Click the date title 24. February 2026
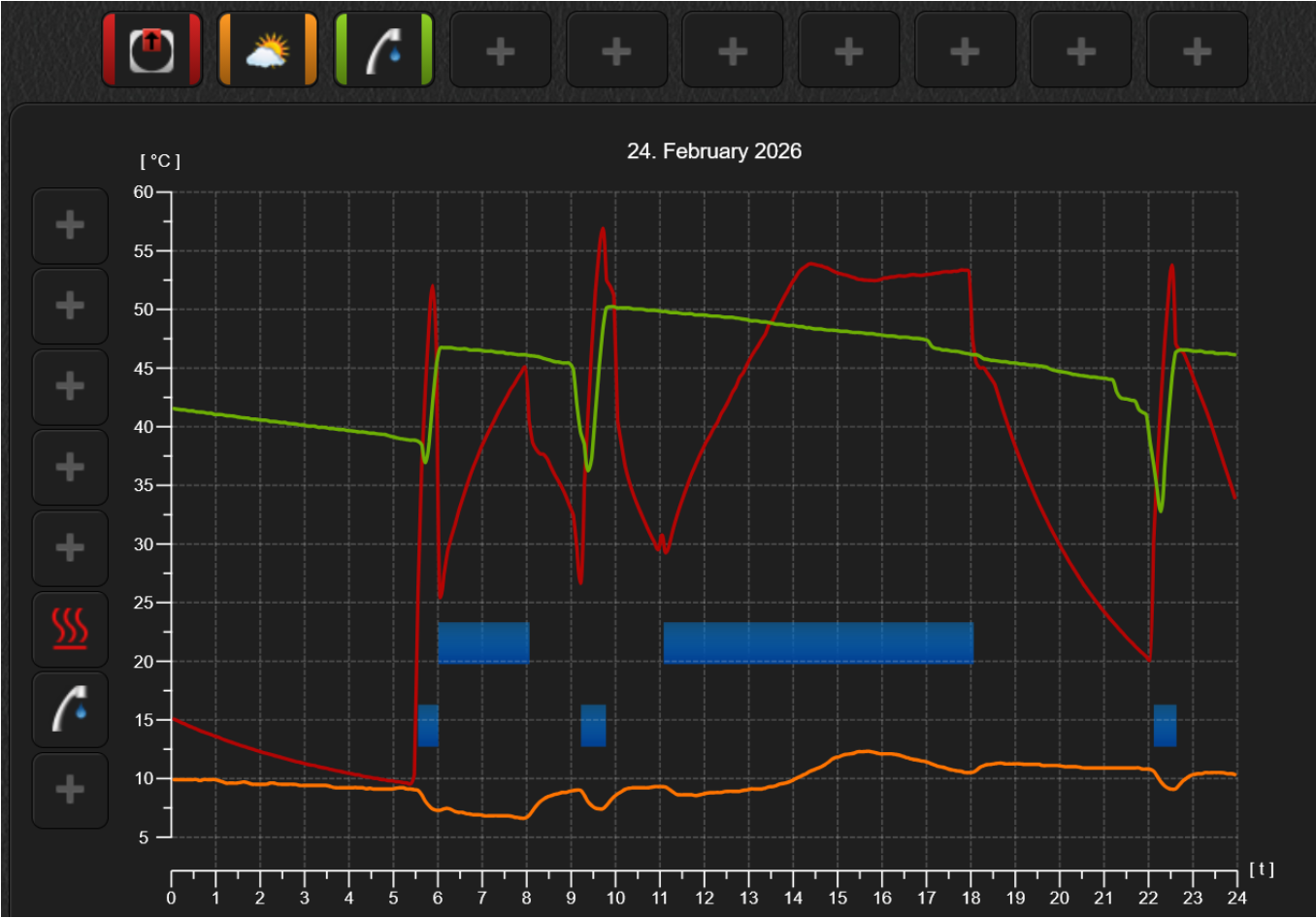The height and width of the screenshot is (918, 1316). pos(714,151)
